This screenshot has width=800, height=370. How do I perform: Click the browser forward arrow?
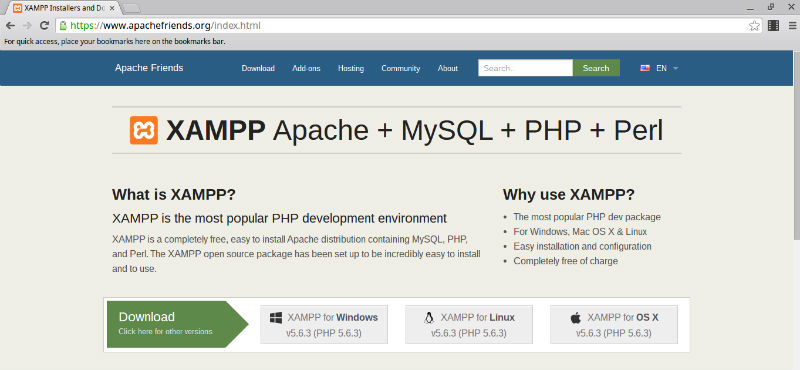(x=27, y=26)
